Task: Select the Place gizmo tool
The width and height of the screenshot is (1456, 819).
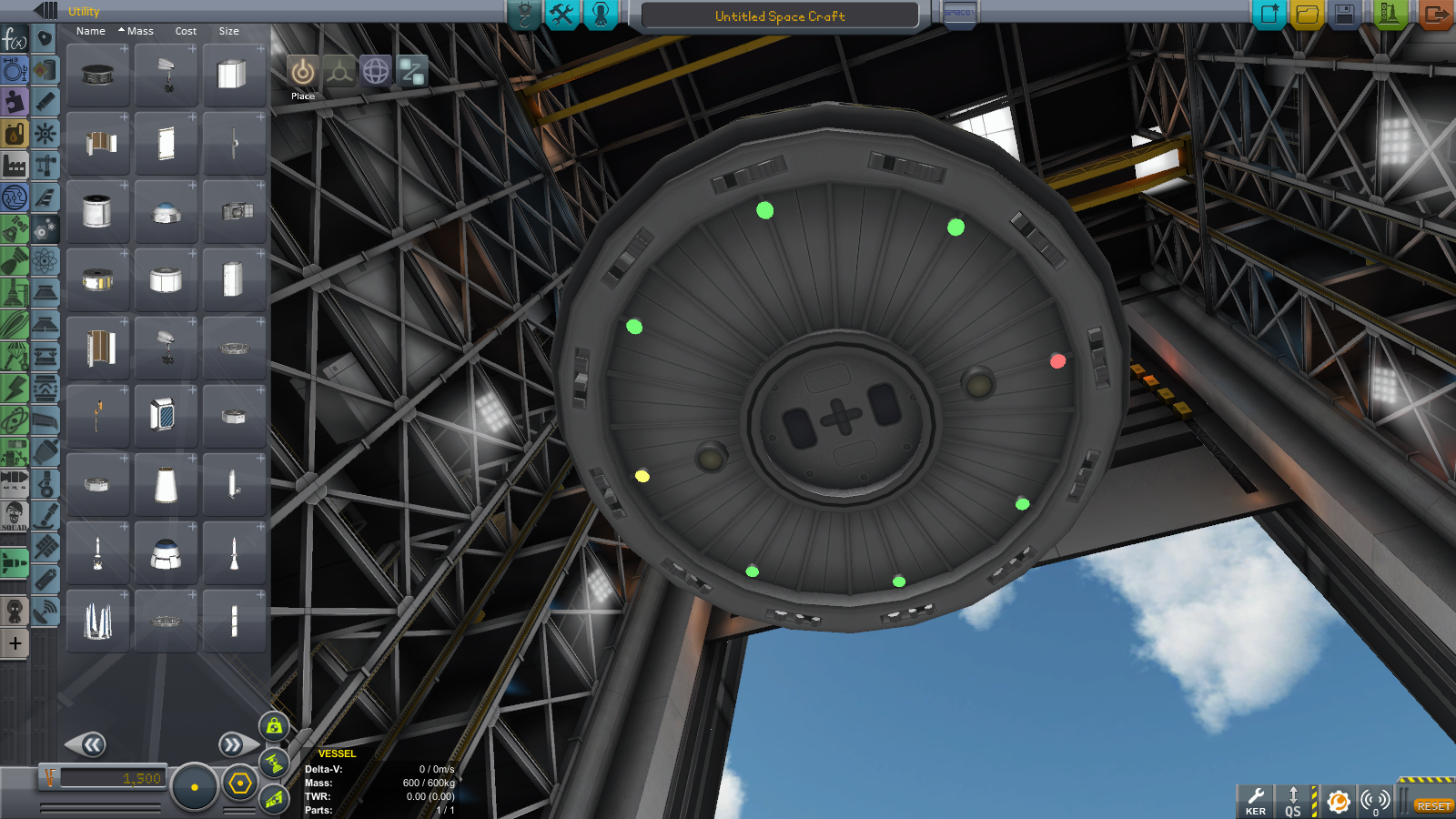Action: pos(303,71)
